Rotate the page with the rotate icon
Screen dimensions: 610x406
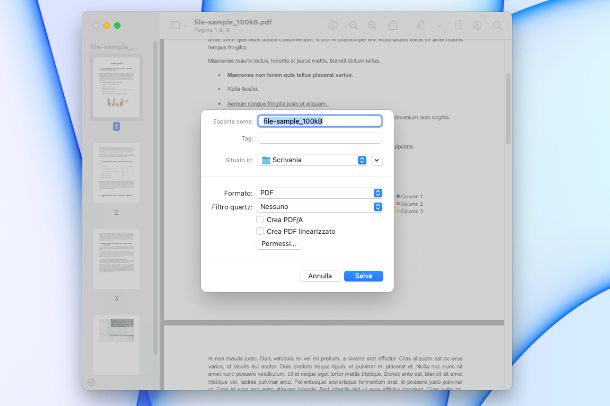[459, 25]
